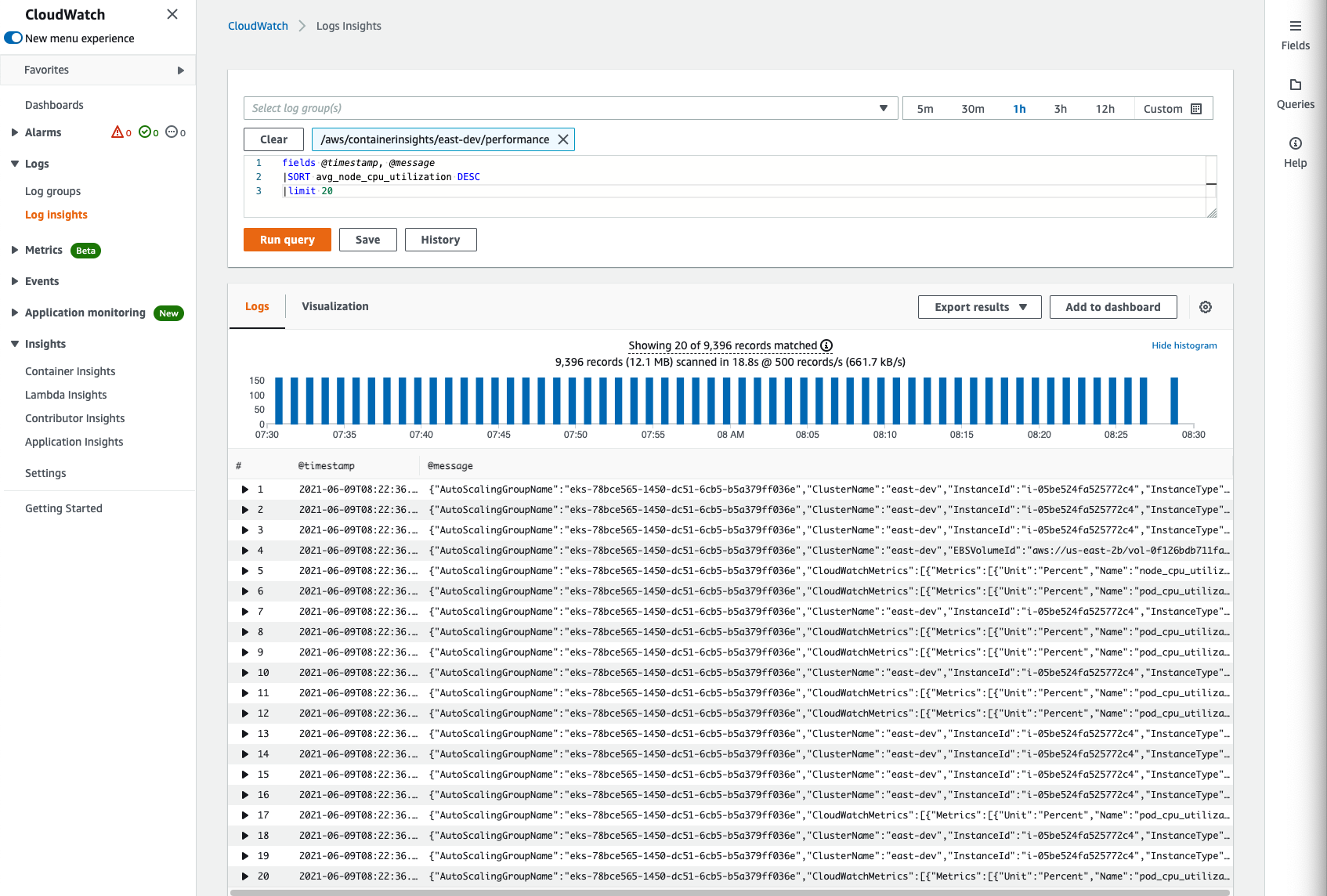Toggle New menu experience switch
Image resolution: width=1327 pixels, height=896 pixels.
pyautogui.click(x=13, y=38)
